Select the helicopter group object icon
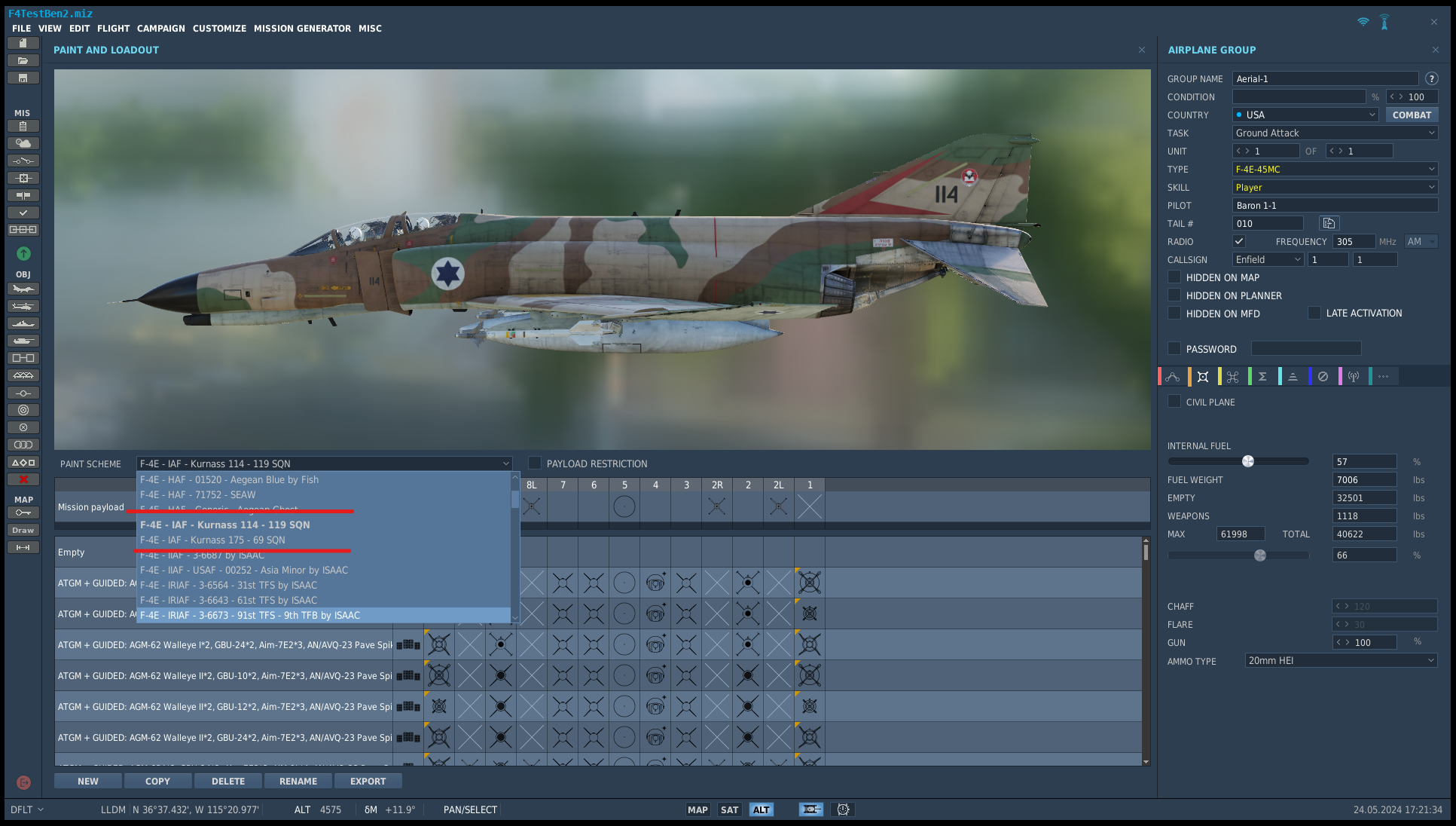The height and width of the screenshot is (826, 1456). click(23, 306)
